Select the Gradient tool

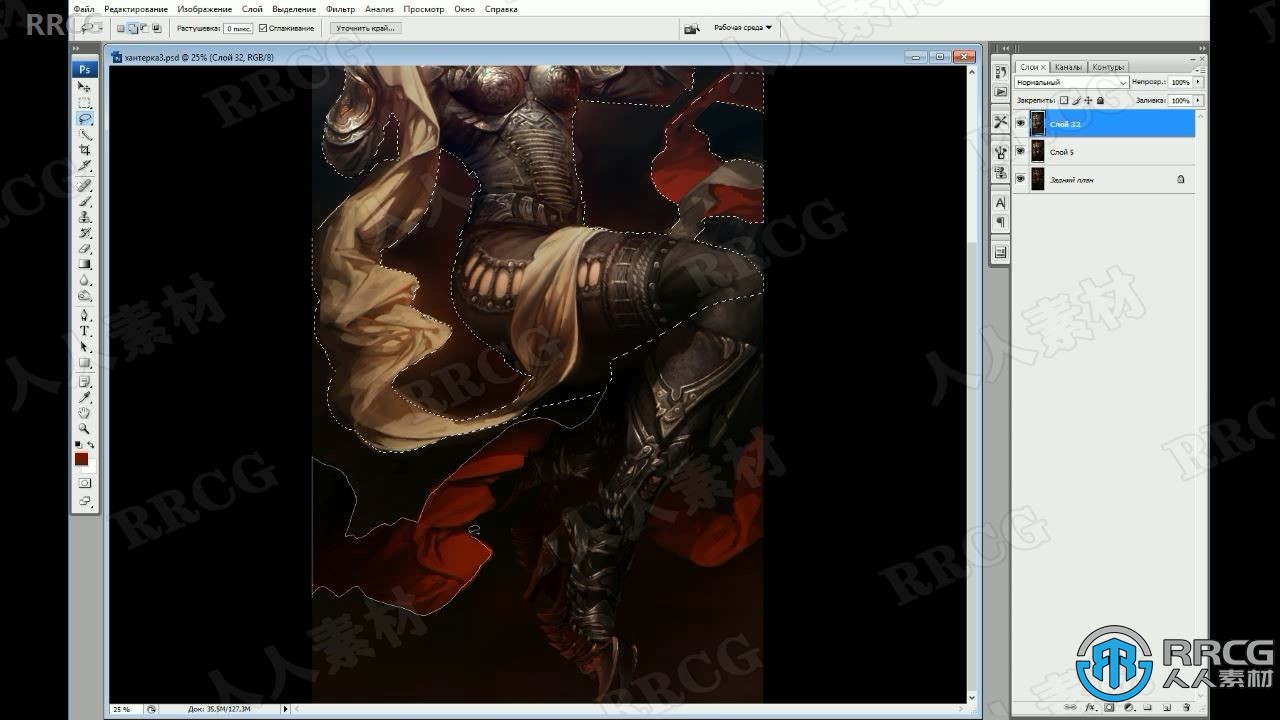[85, 264]
